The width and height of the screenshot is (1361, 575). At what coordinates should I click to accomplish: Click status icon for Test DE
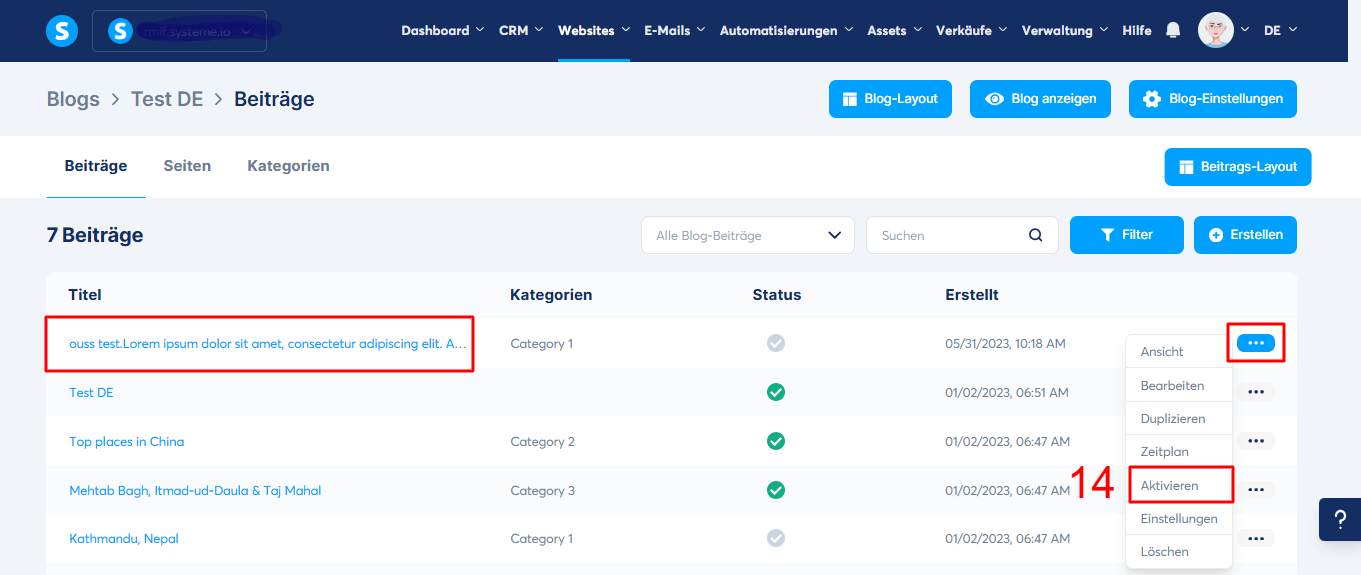coord(776,392)
